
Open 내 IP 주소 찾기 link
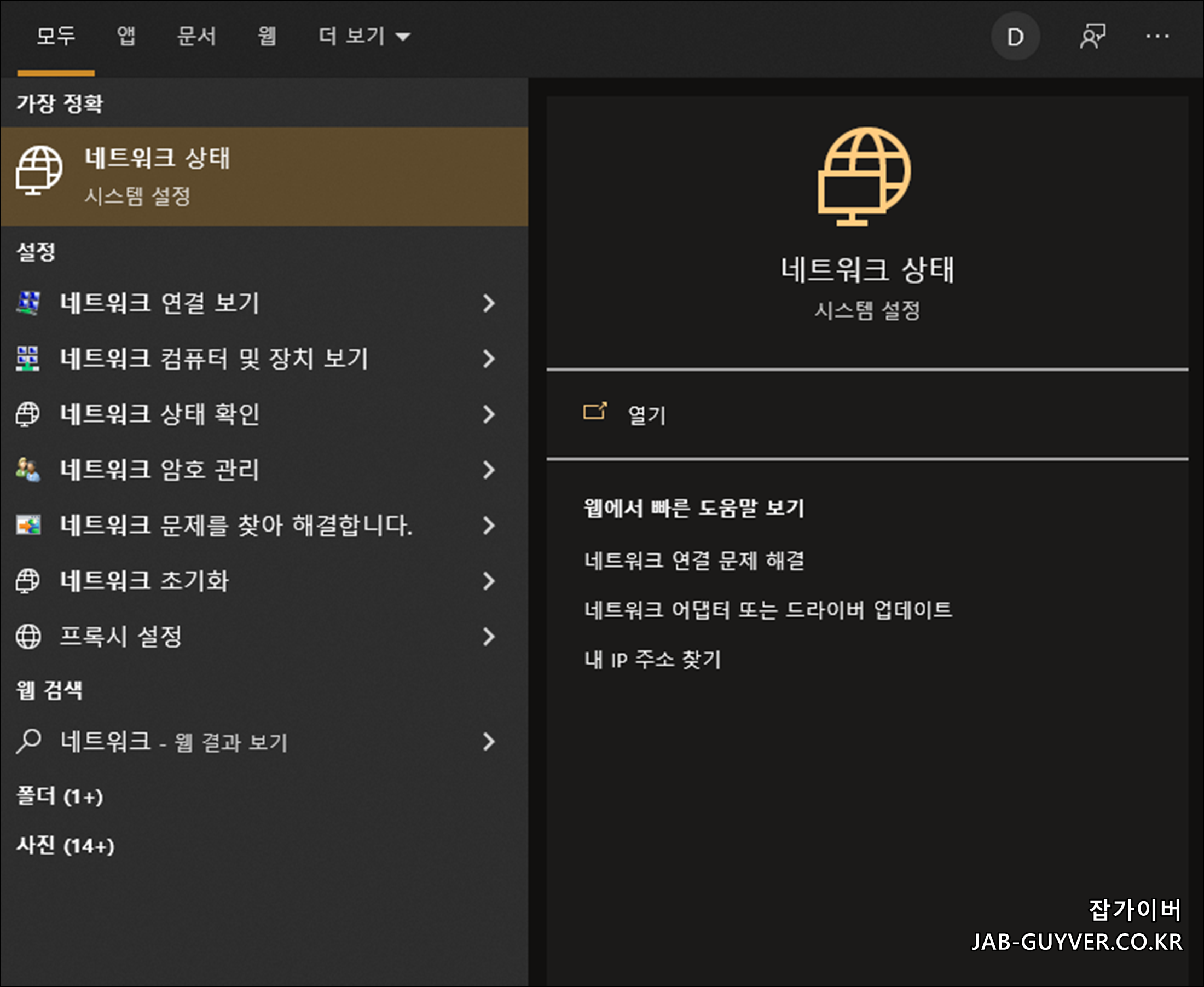652,660
